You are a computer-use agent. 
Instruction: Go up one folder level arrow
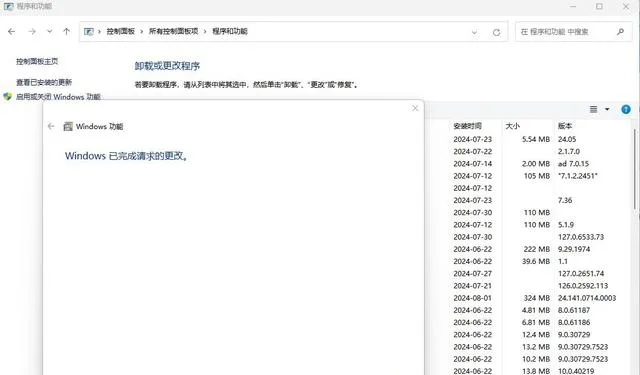pyautogui.click(x=66, y=31)
